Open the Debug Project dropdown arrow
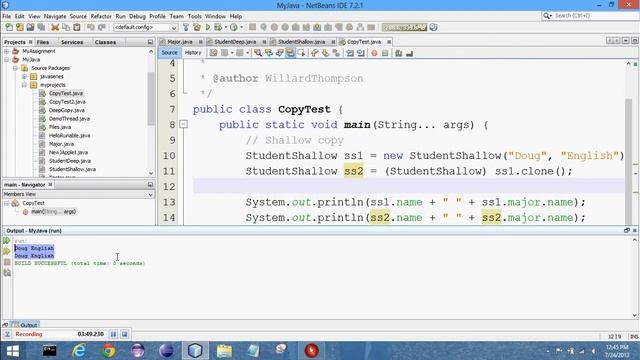This screenshot has height=360, width=640. click(x=226, y=27)
